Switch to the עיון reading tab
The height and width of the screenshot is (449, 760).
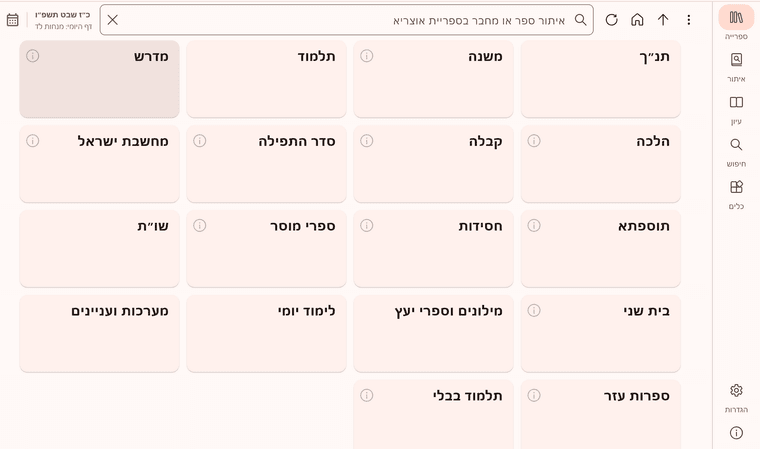736,108
